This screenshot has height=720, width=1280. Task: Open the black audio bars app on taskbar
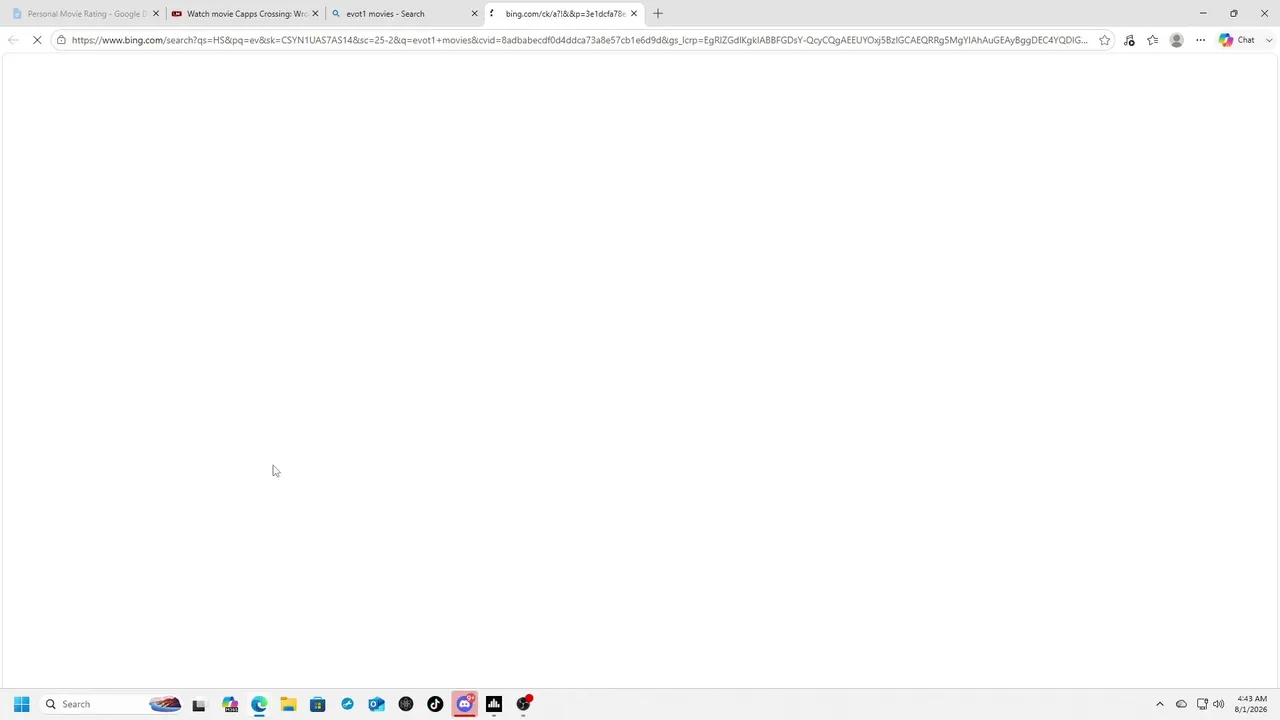493,704
